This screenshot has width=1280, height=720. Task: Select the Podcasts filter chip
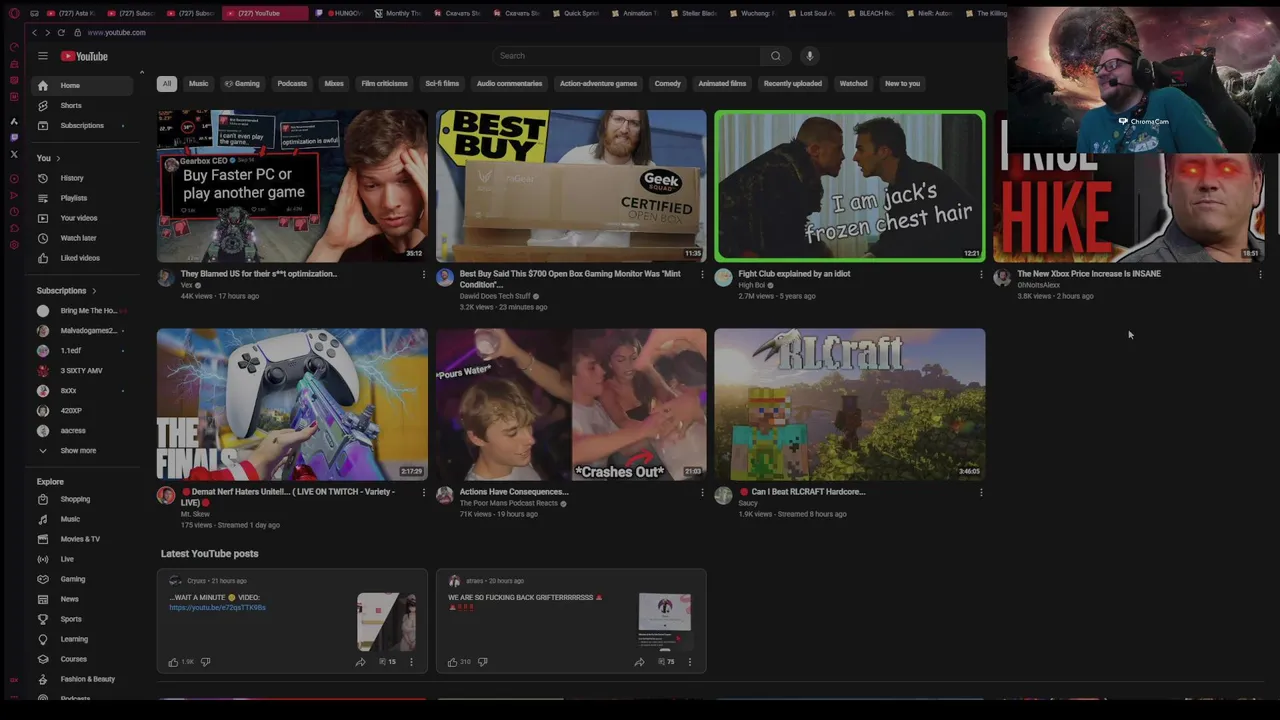click(292, 84)
